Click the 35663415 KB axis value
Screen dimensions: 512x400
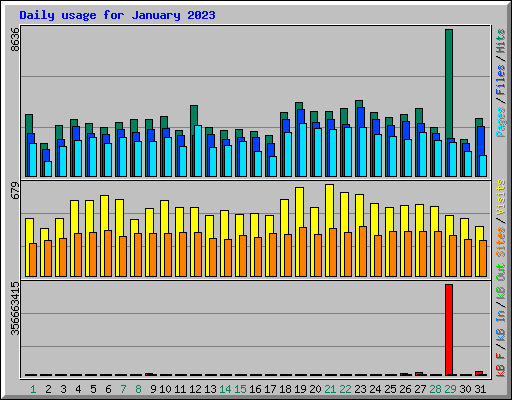point(15,309)
